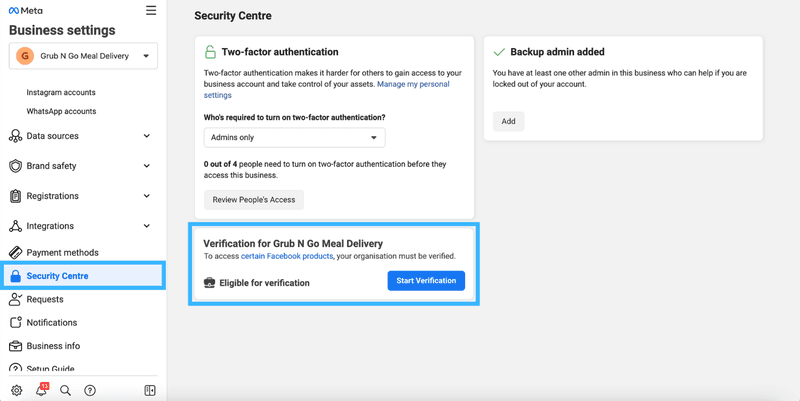Open the Notifications page
The height and width of the screenshot is (401, 800).
[x=52, y=322]
